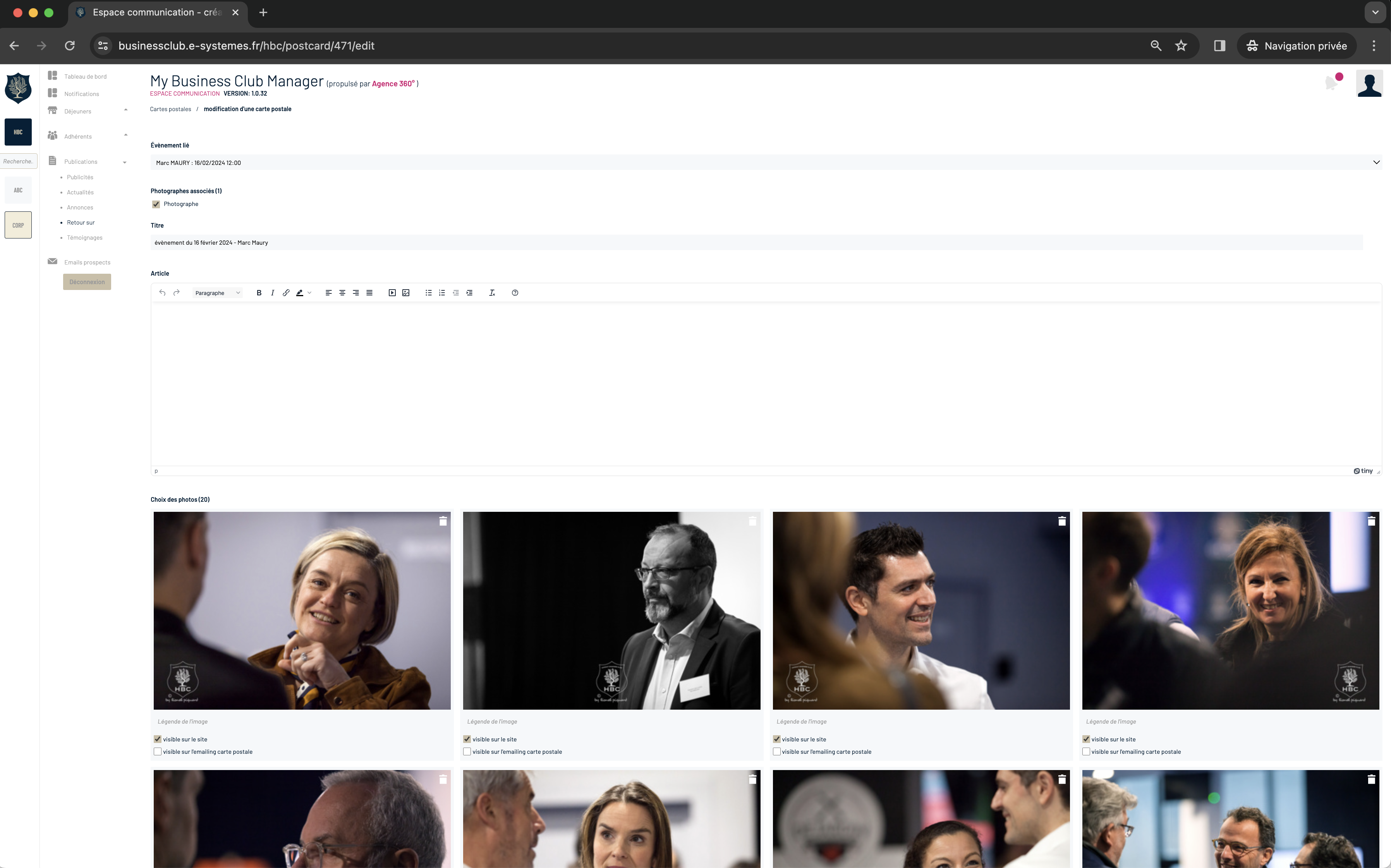Uncheck the Photographe checkbox
Screen dimensions: 1391x868
tap(156, 204)
